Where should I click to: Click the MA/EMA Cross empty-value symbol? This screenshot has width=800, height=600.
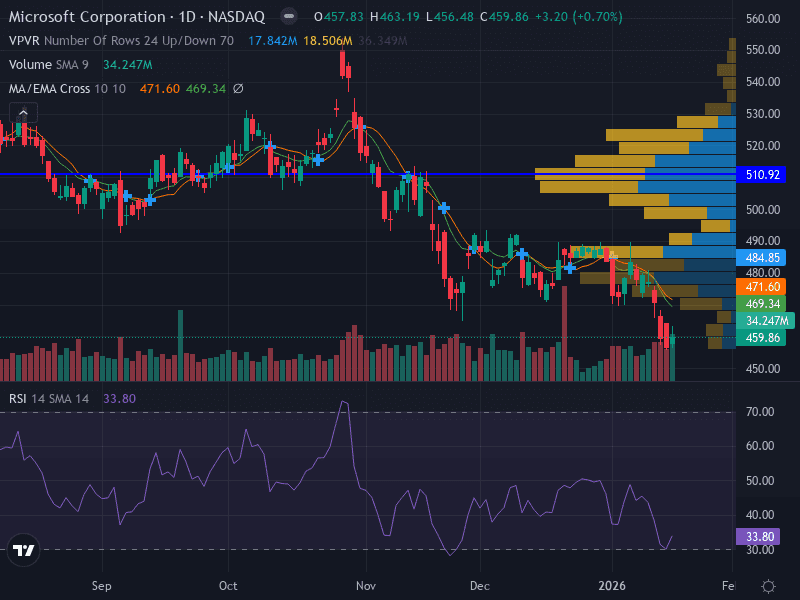click(238, 89)
